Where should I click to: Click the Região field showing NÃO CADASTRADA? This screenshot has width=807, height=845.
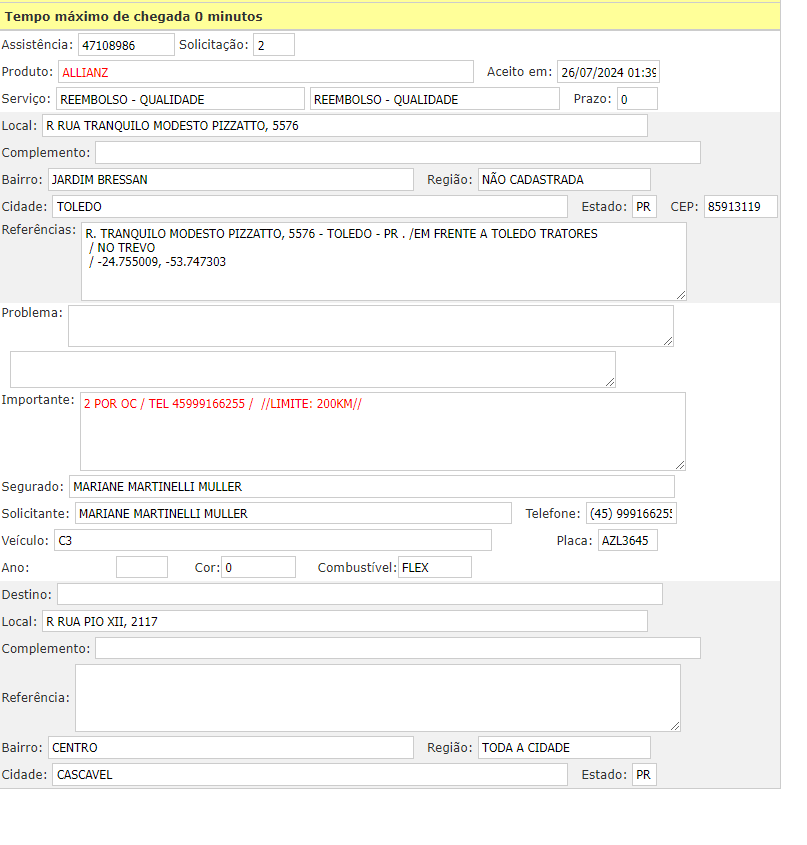pos(564,180)
